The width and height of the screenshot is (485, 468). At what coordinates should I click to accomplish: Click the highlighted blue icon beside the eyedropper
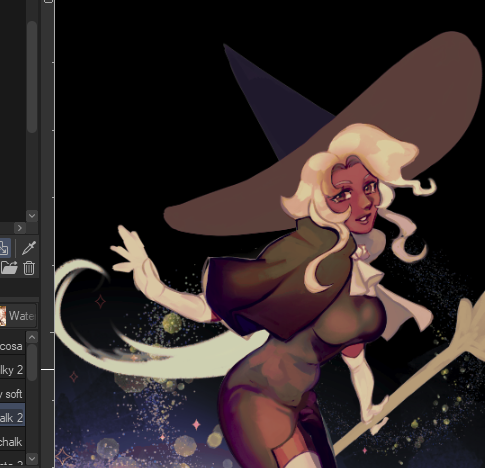pyautogui.click(x=5, y=248)
